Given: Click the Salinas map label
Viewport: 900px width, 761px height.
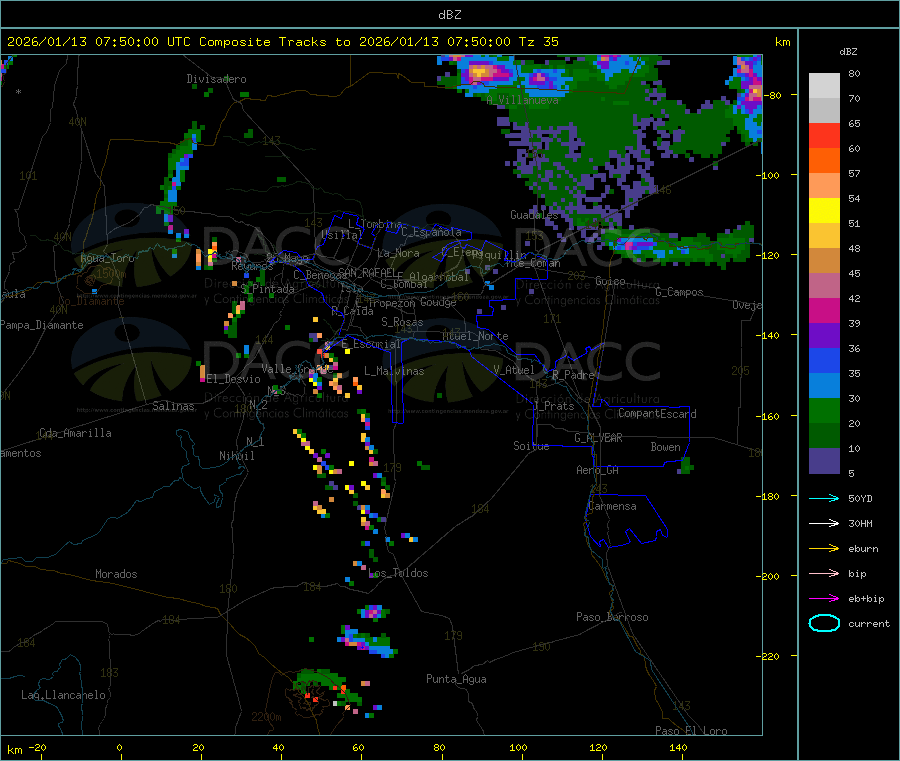Looking at the screenshot, I should point(173,406).
